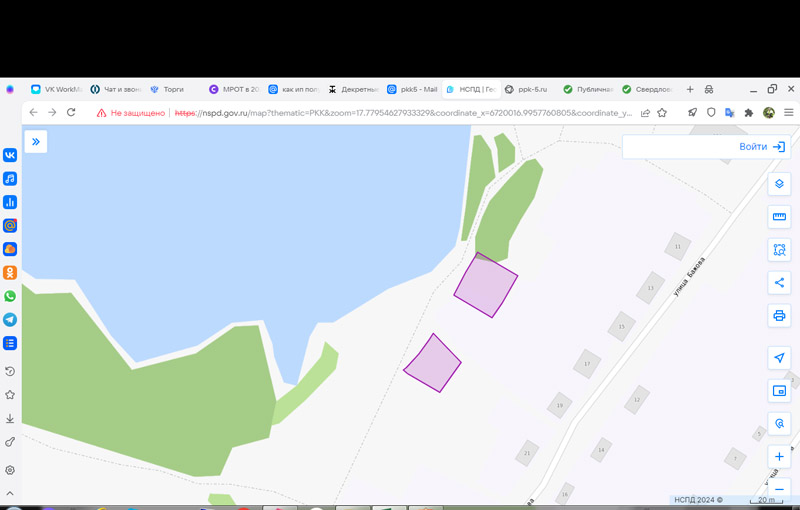The image size is (800, 510).
Task: Zoom out with the minus button
Action: (779, 488)
